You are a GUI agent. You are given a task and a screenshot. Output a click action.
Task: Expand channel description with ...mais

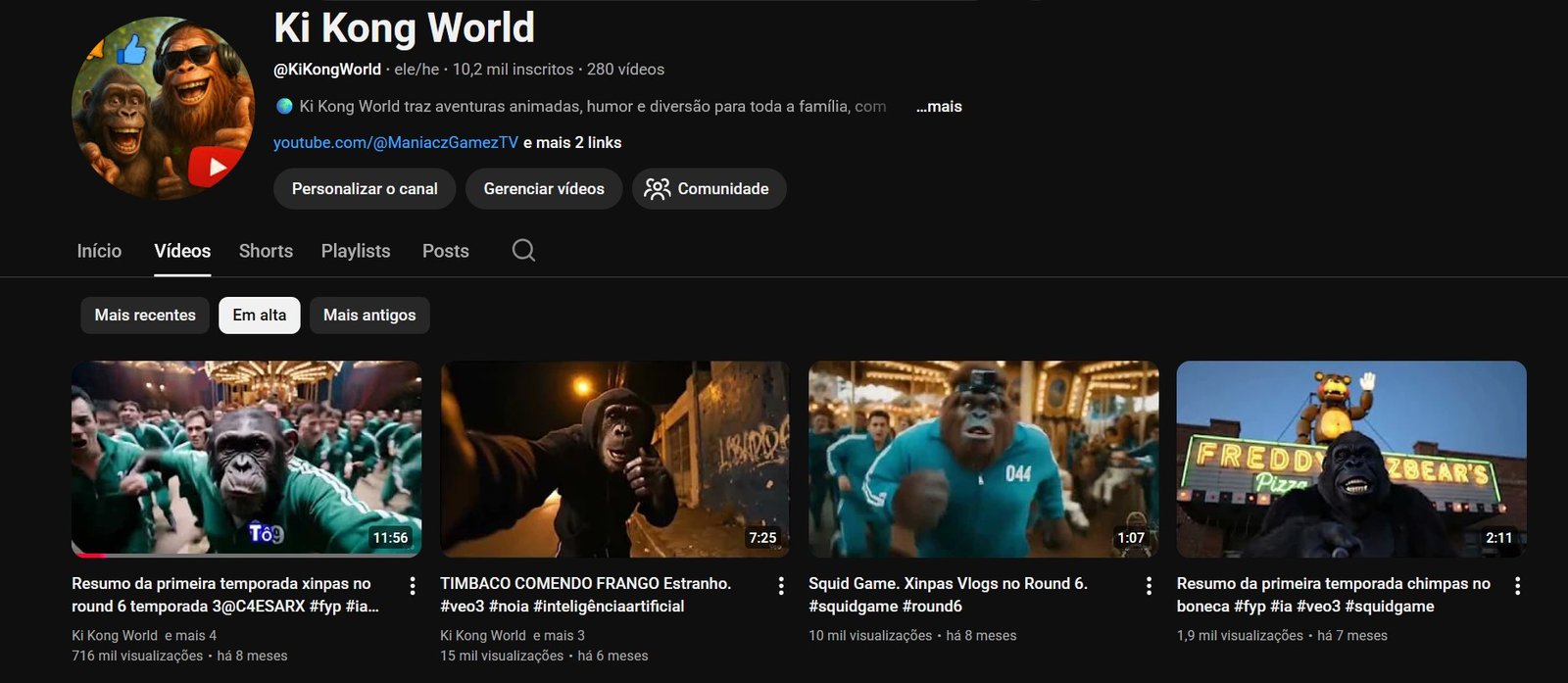(939, 107)
